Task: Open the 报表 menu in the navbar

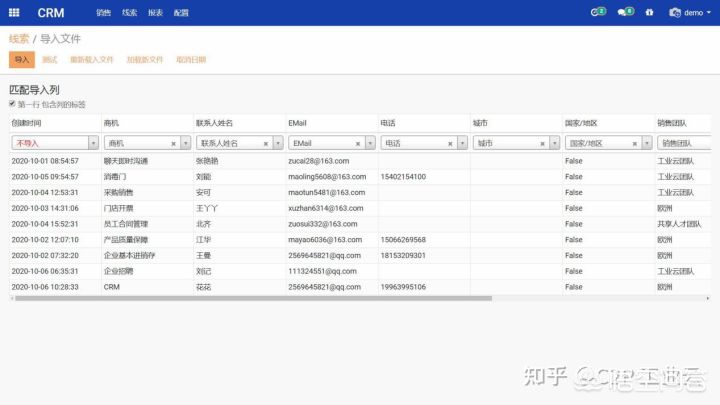Action: coord(155,13)
